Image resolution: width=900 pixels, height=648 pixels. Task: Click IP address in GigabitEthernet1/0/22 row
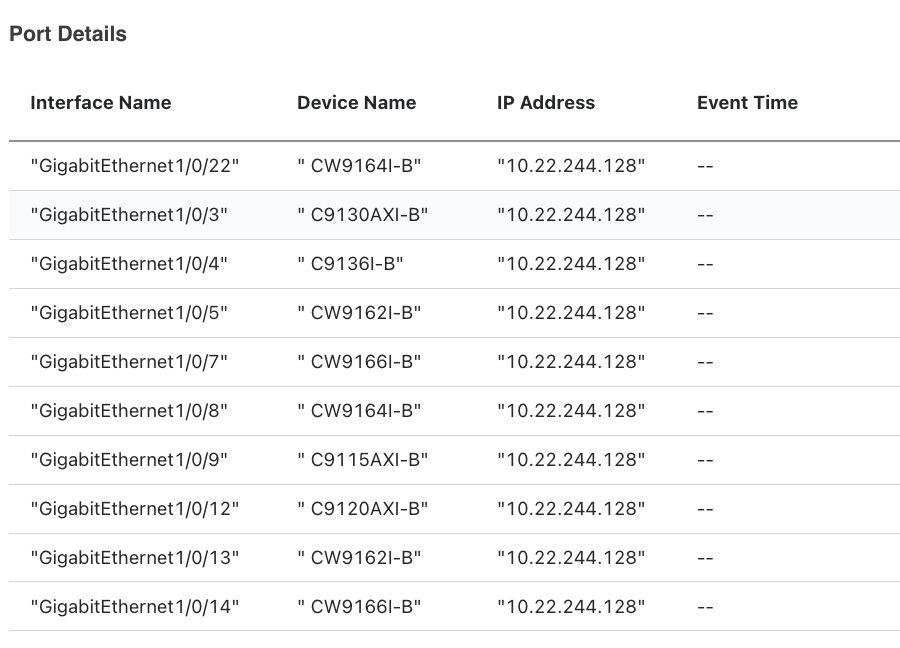point(571,166)
